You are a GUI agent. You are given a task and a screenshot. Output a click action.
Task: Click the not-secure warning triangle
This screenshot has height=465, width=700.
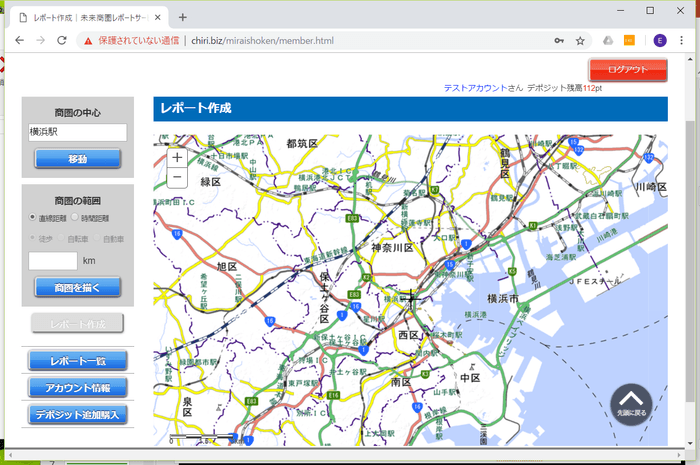(x=88, y=41)
